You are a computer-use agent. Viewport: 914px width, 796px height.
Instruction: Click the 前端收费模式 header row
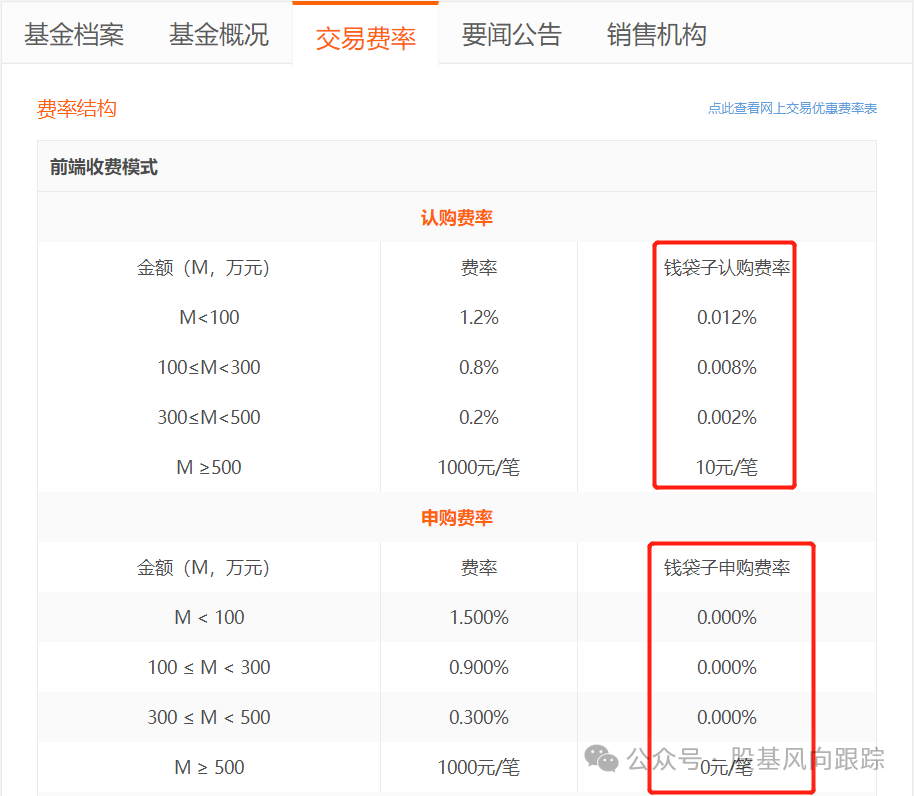pyautogui.click(x=102, y=166)
